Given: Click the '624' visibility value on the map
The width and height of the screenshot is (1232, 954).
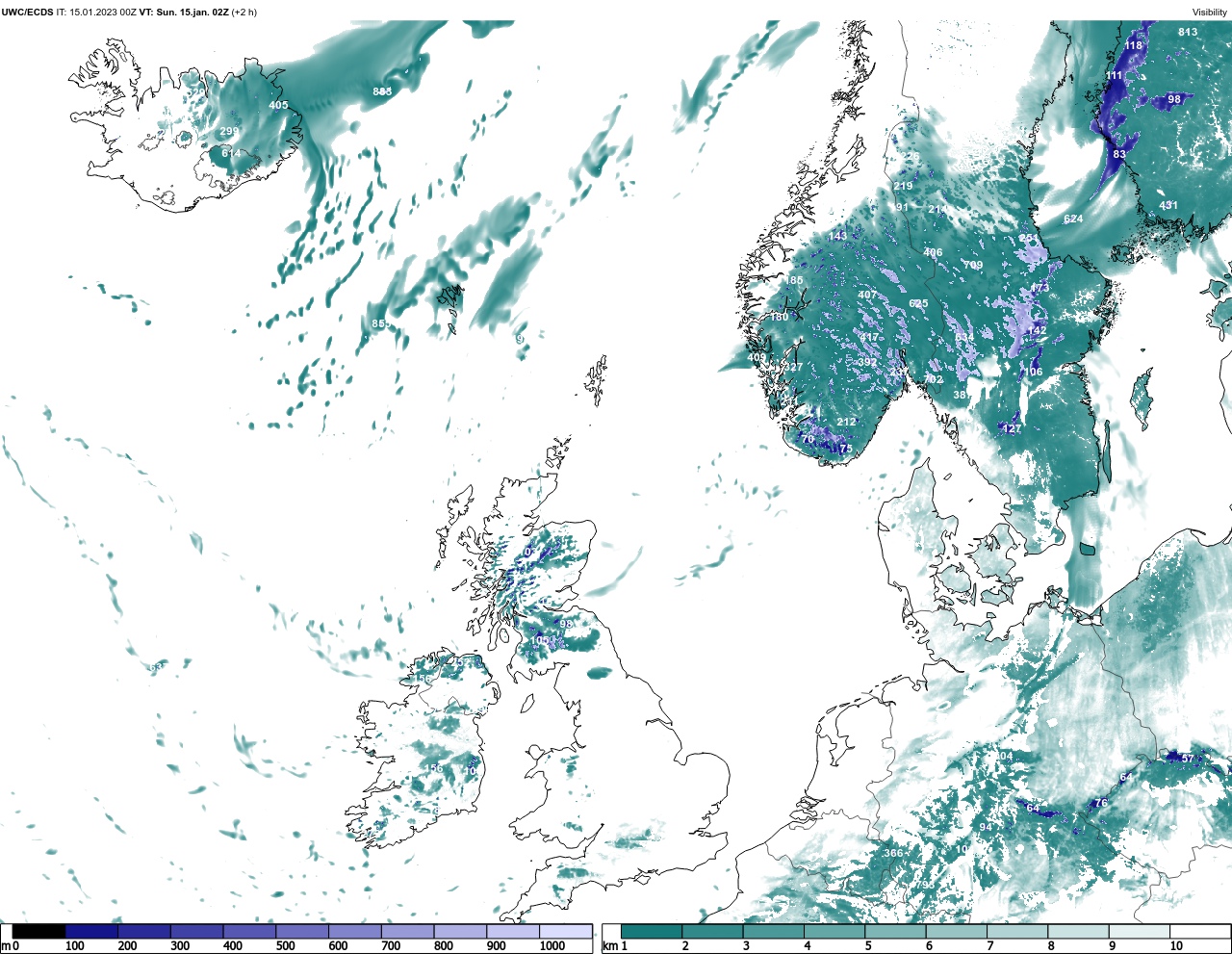Looking at the screenshot, I should click(1073, 219).
